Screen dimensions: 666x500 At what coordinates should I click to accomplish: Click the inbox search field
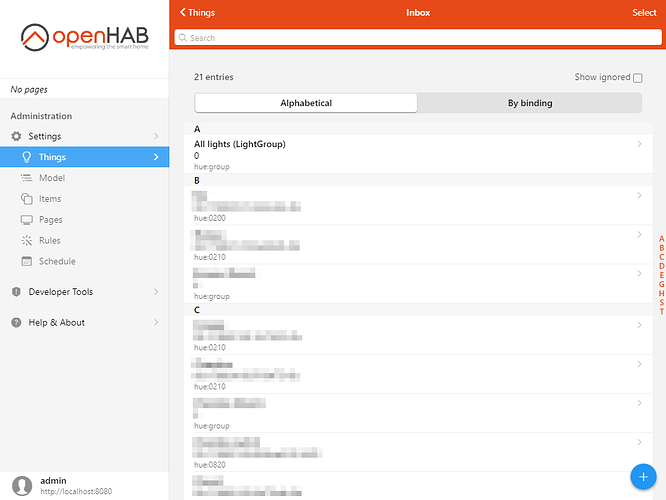(418, 38)
